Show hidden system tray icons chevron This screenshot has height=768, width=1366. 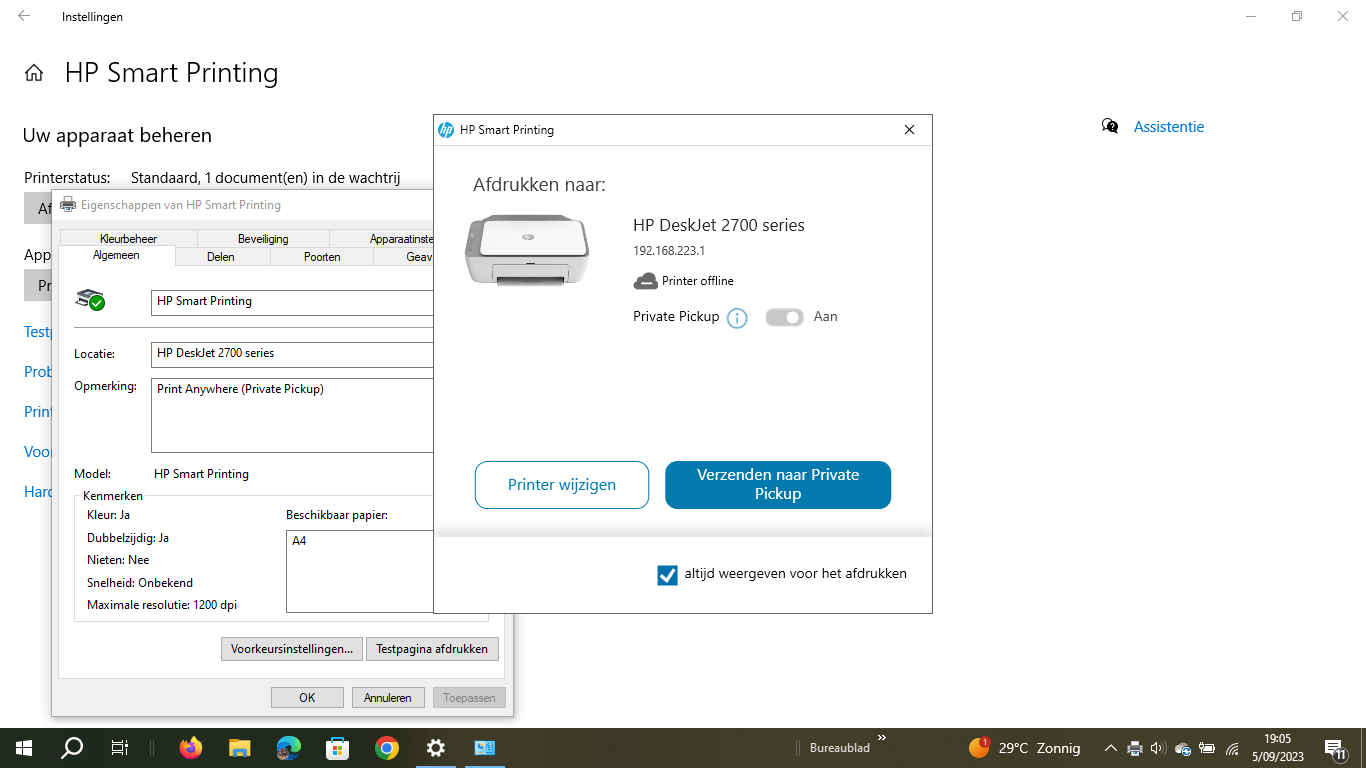1110,748
